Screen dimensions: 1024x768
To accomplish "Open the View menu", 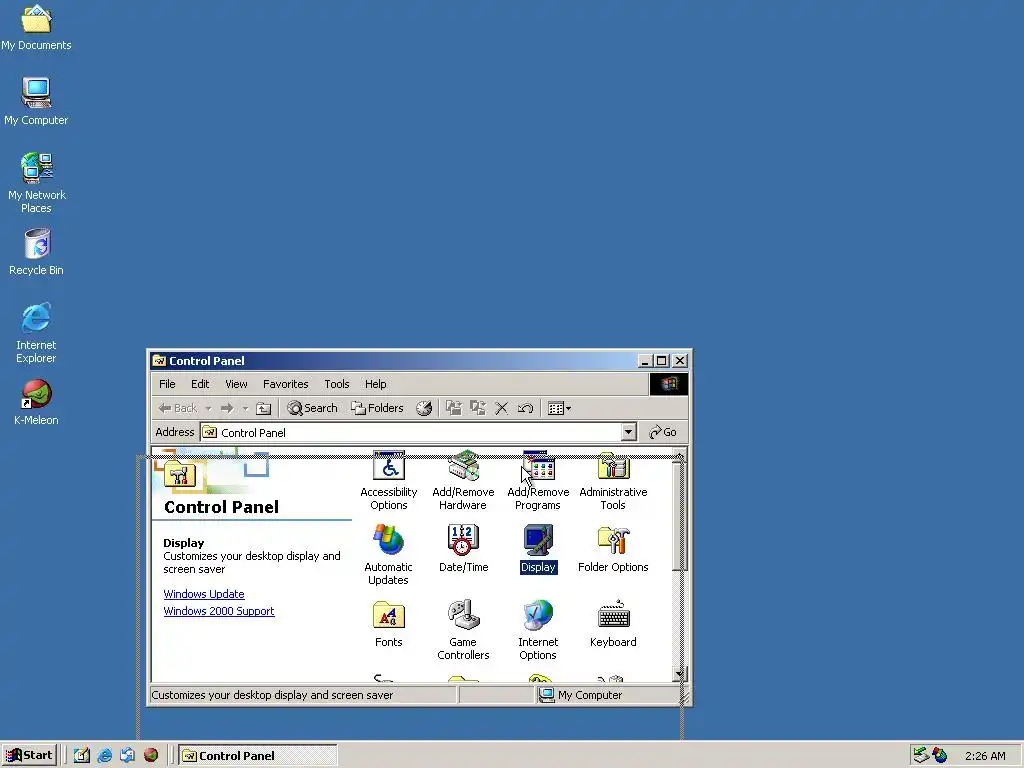I will [x=236, y=384].
